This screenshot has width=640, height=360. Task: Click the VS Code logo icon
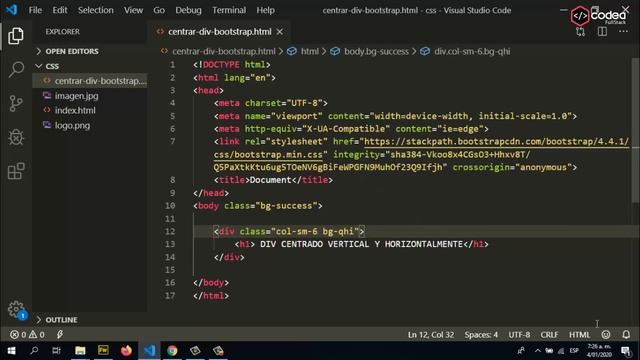coord(11,9)
